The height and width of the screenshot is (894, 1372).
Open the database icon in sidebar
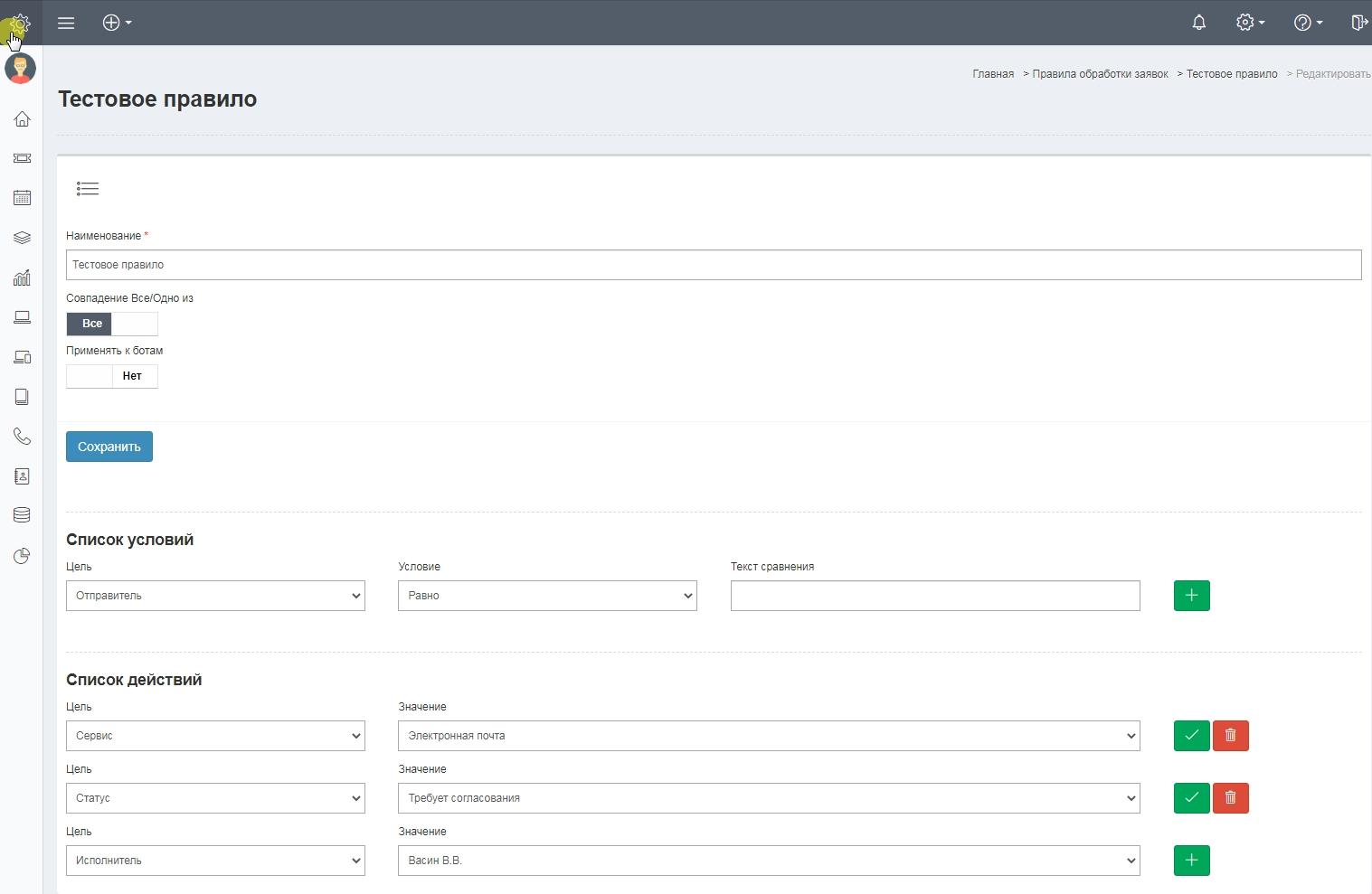[22, 515]
